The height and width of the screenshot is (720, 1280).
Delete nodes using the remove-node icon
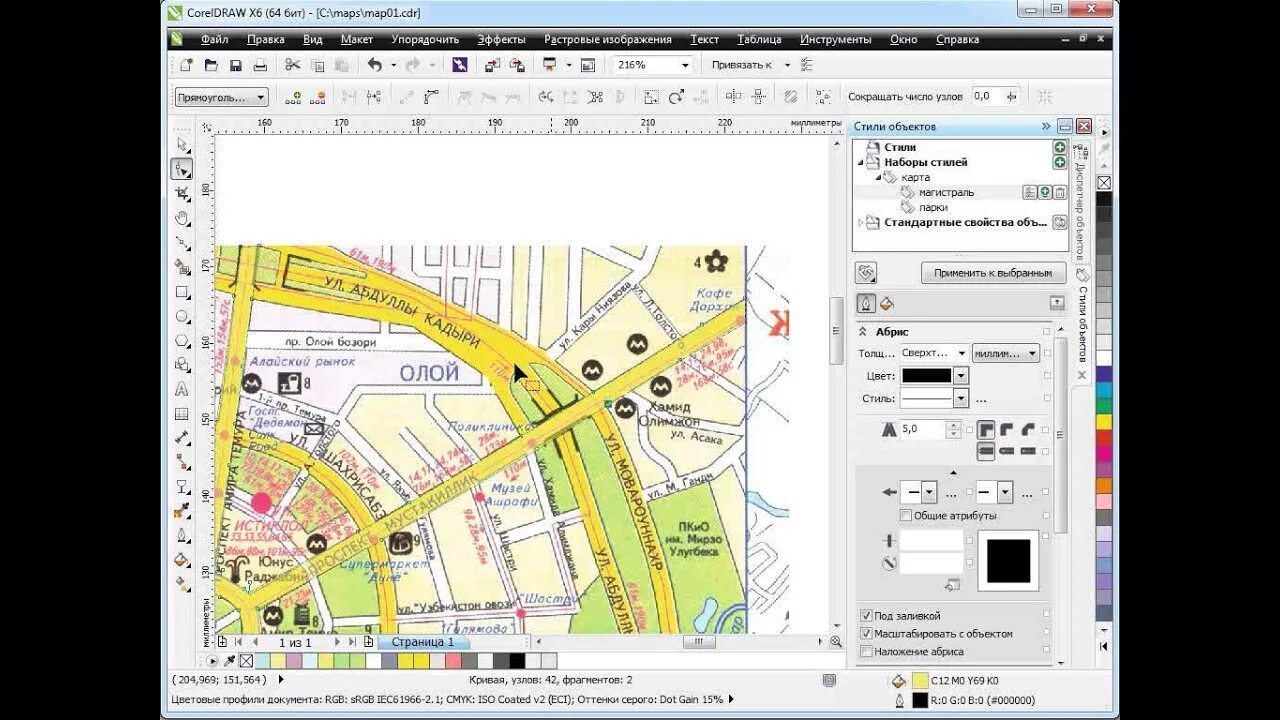(317, 97)
